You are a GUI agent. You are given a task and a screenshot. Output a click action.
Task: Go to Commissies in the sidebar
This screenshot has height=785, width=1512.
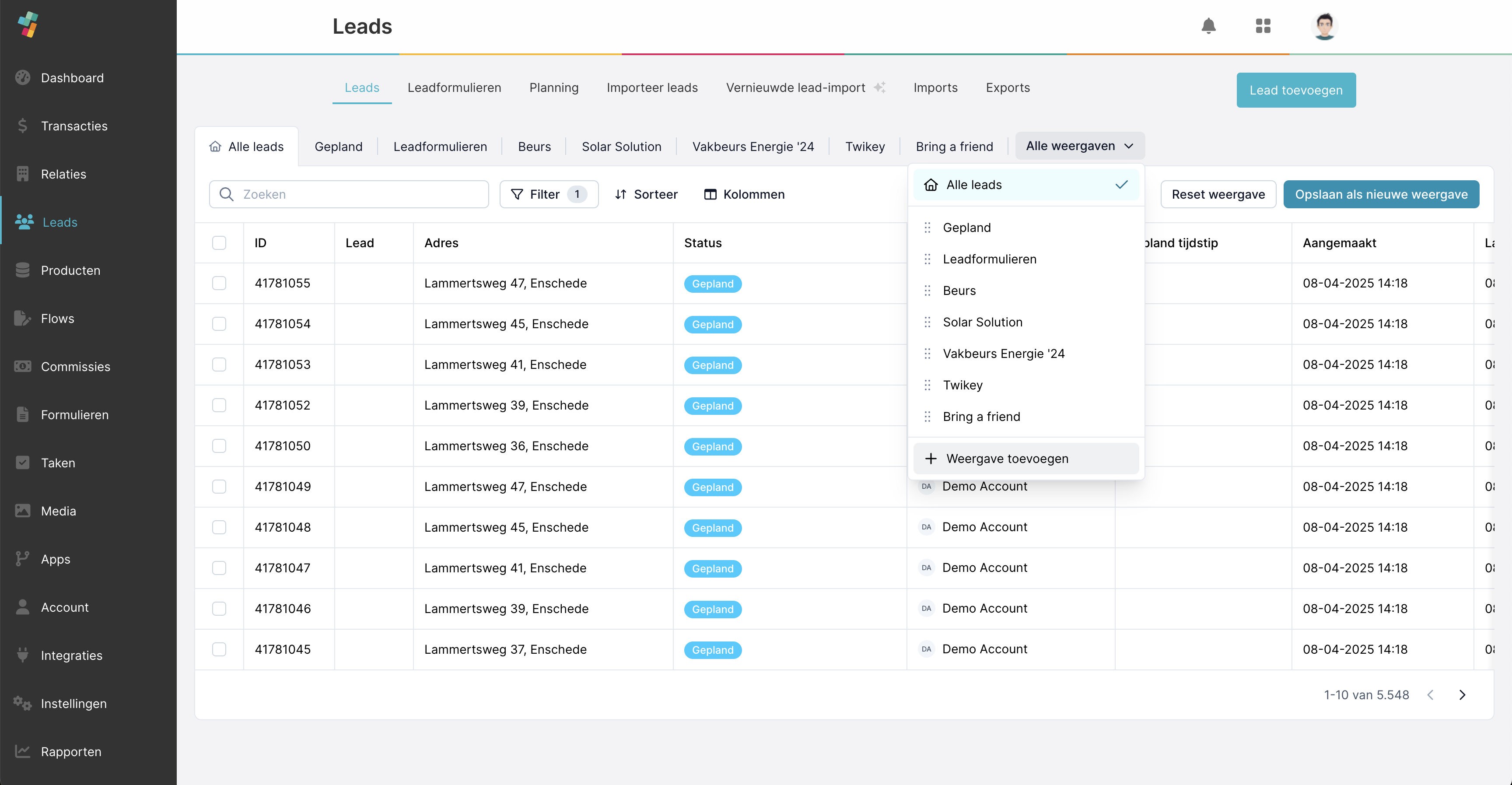75,366
